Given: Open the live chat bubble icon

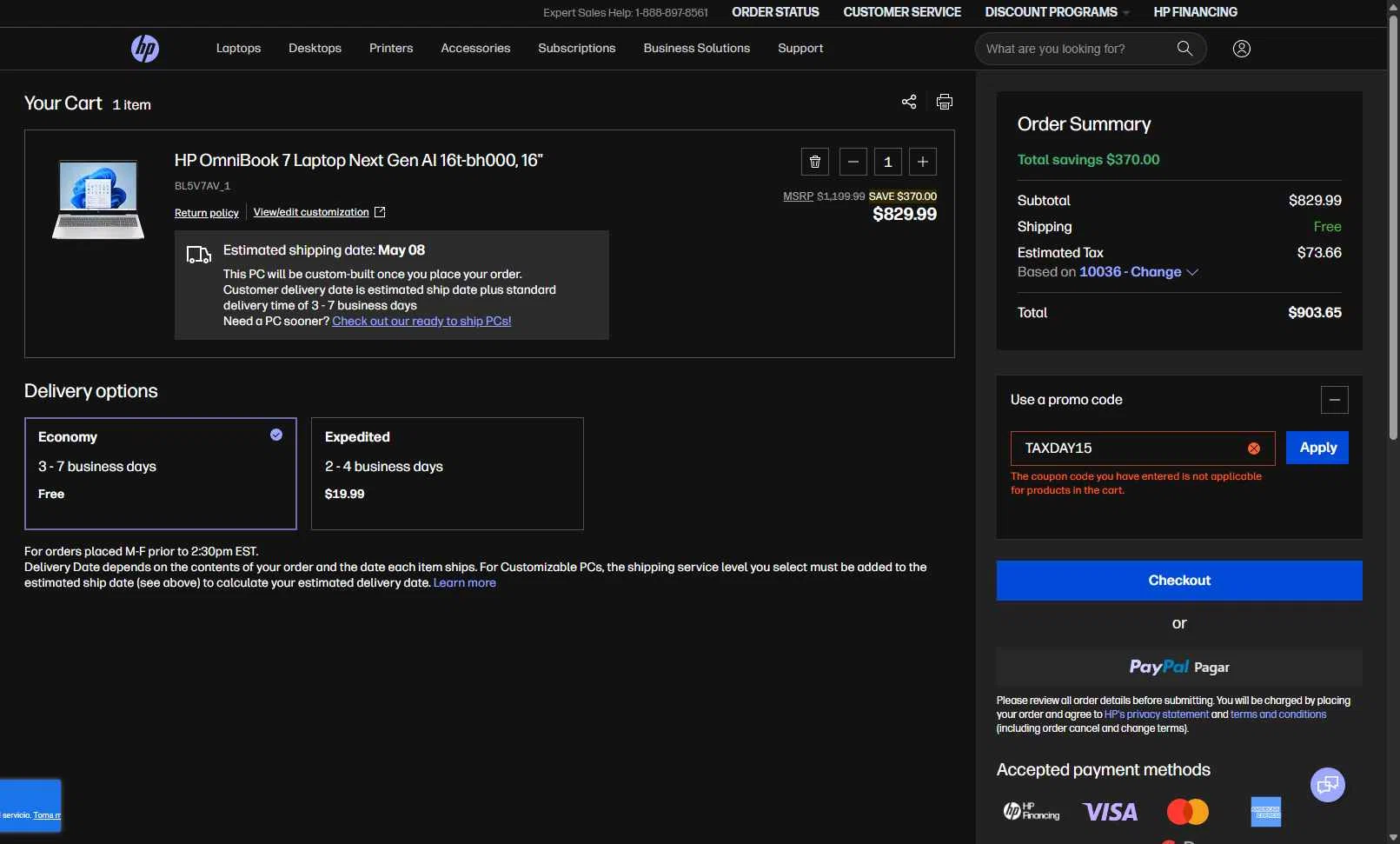Looking at the screenshot, I should [1328, 786].
